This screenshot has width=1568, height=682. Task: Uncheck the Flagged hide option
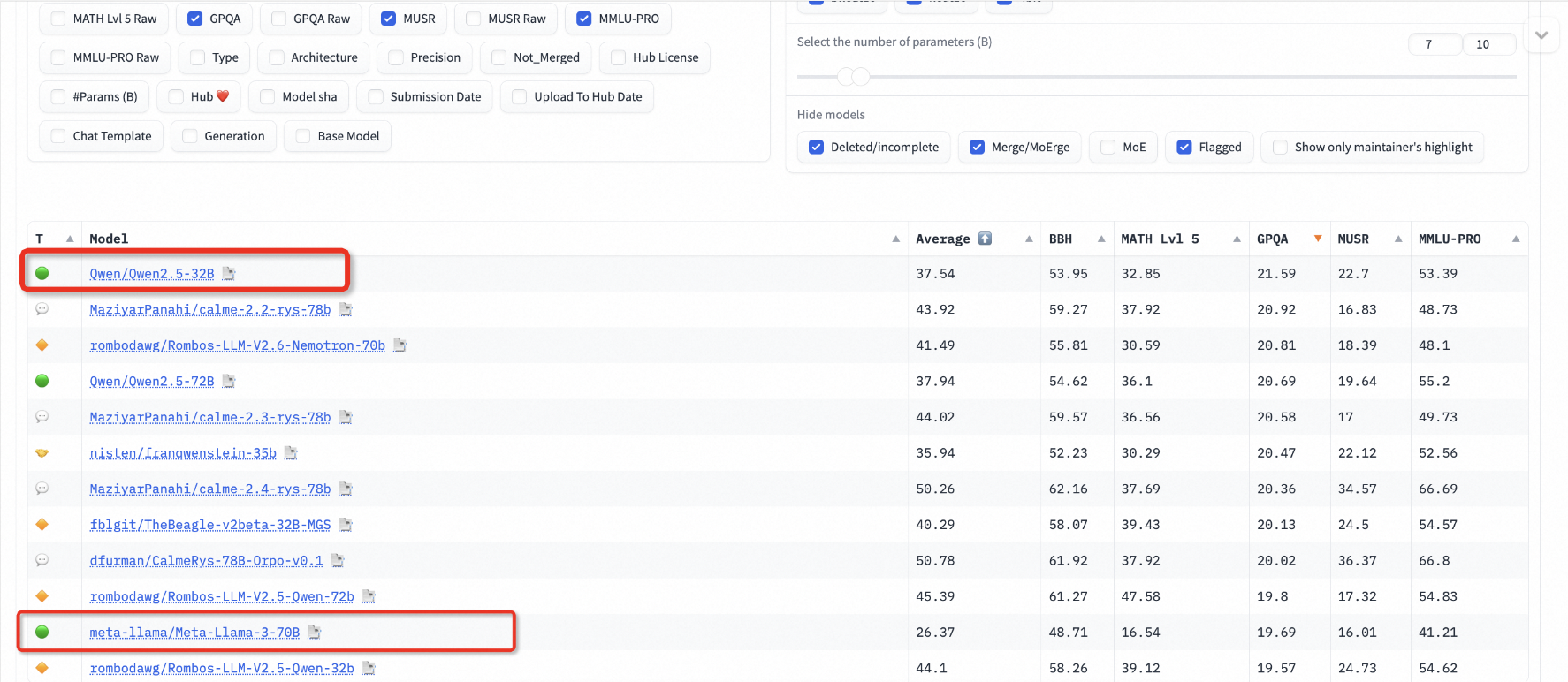point(1184,148)
